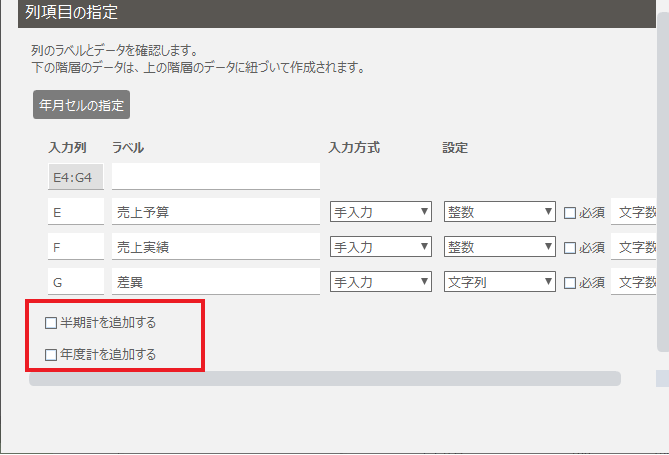Enable the 半期計を追加する checkbox

pos(51,323)
